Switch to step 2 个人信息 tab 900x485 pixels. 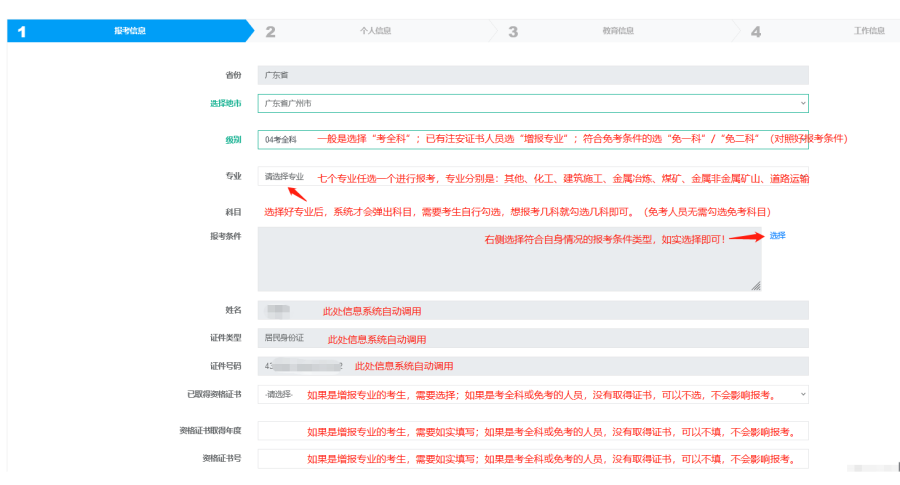tap(375, 31)
